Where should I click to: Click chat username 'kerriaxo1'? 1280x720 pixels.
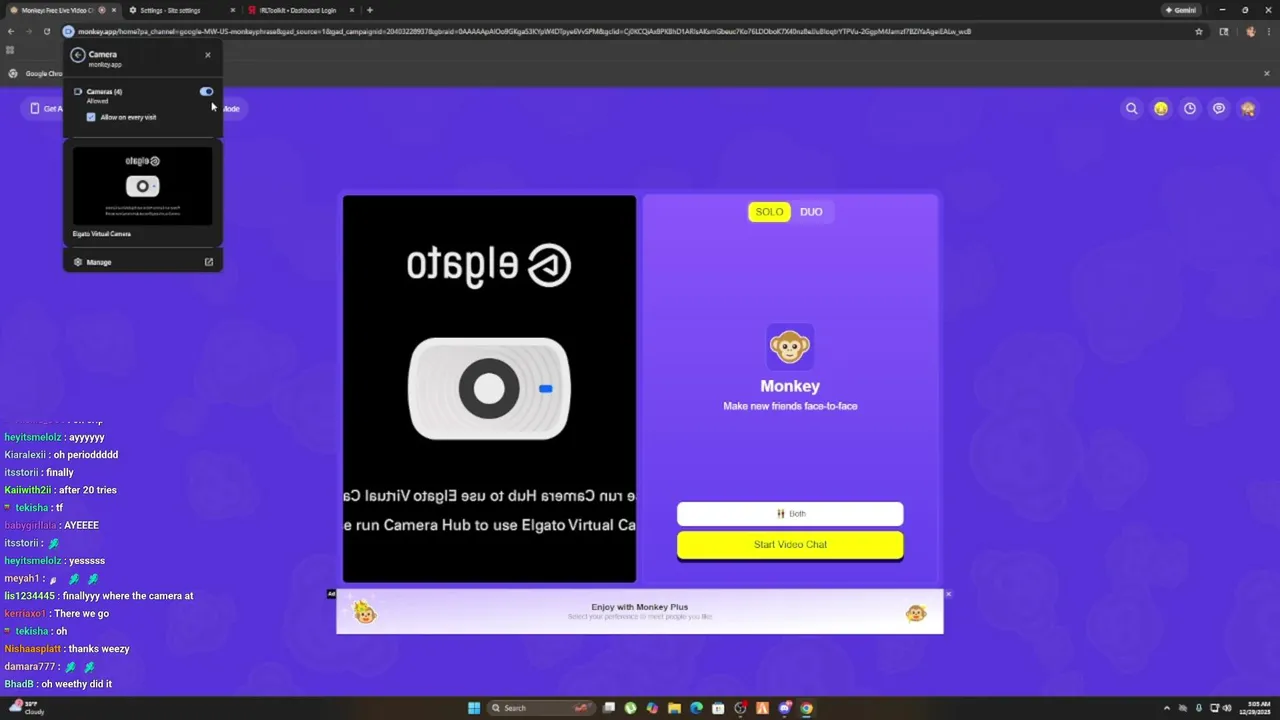click(x=25, y=614)
